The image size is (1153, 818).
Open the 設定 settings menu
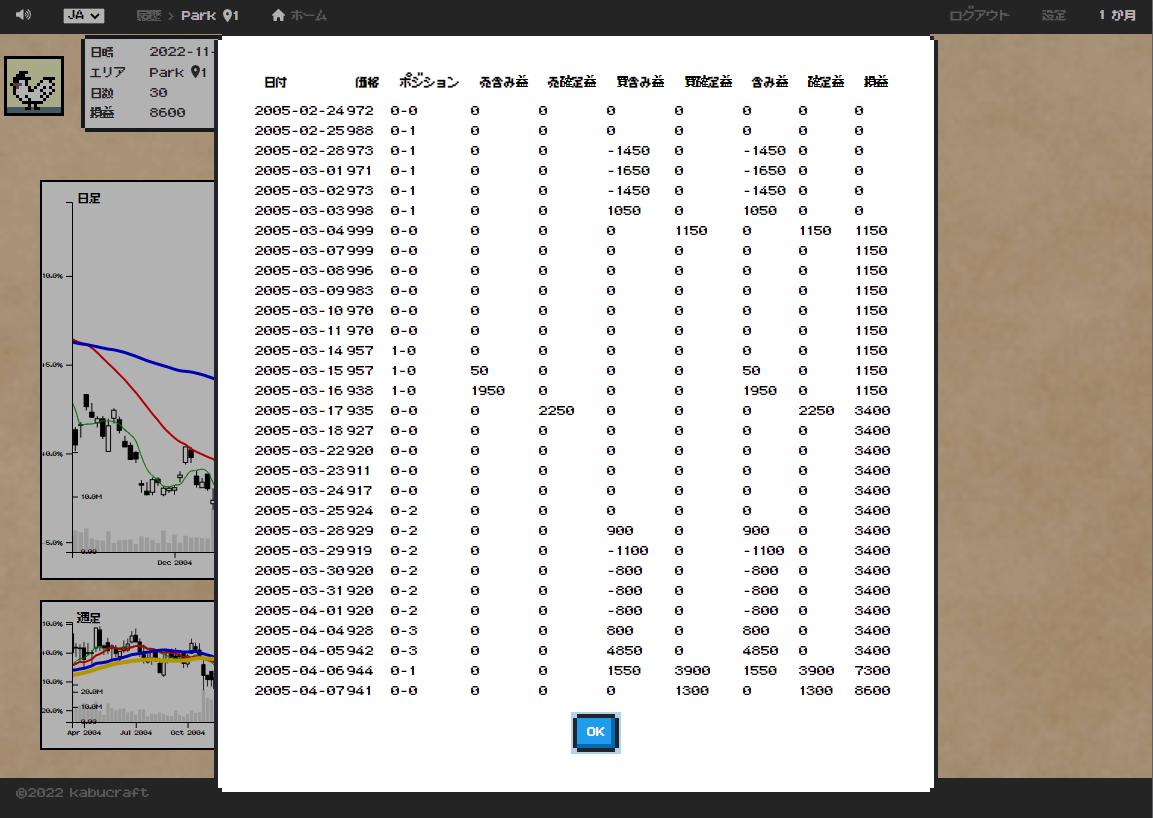tap(1054, 16)
